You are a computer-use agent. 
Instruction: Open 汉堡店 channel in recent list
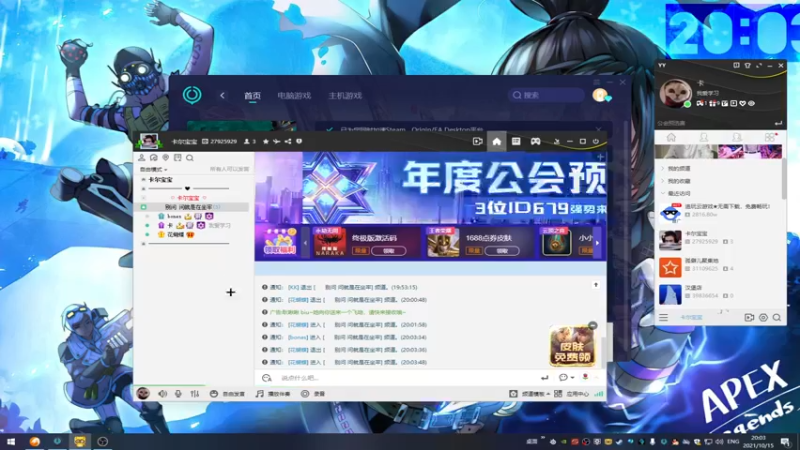pyautogui.click(x=719, y=294)
